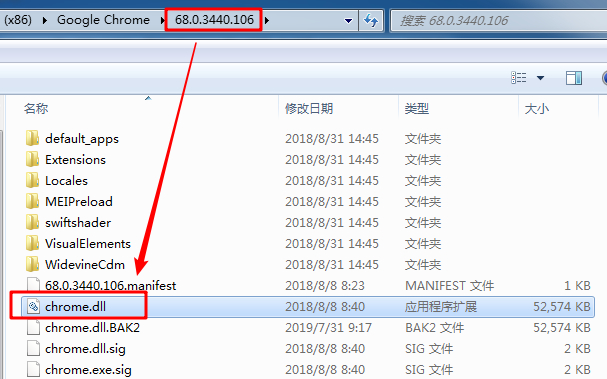Click the 68.0.3440.106.manifest file icon

(x=33, y=285)
